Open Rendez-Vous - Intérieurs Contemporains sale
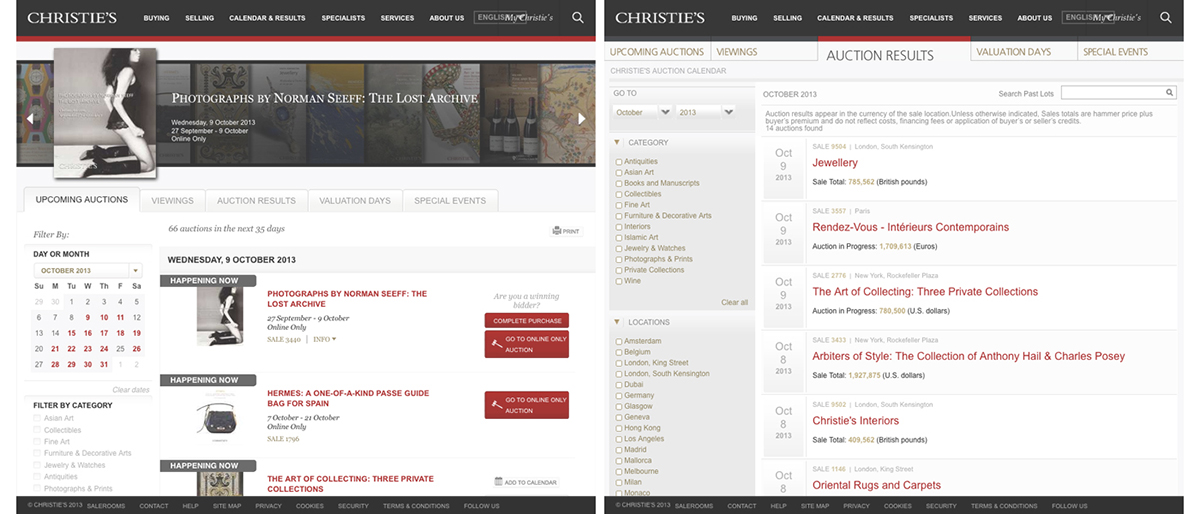The image size is (1200, 514). click(x=910, y=227)
